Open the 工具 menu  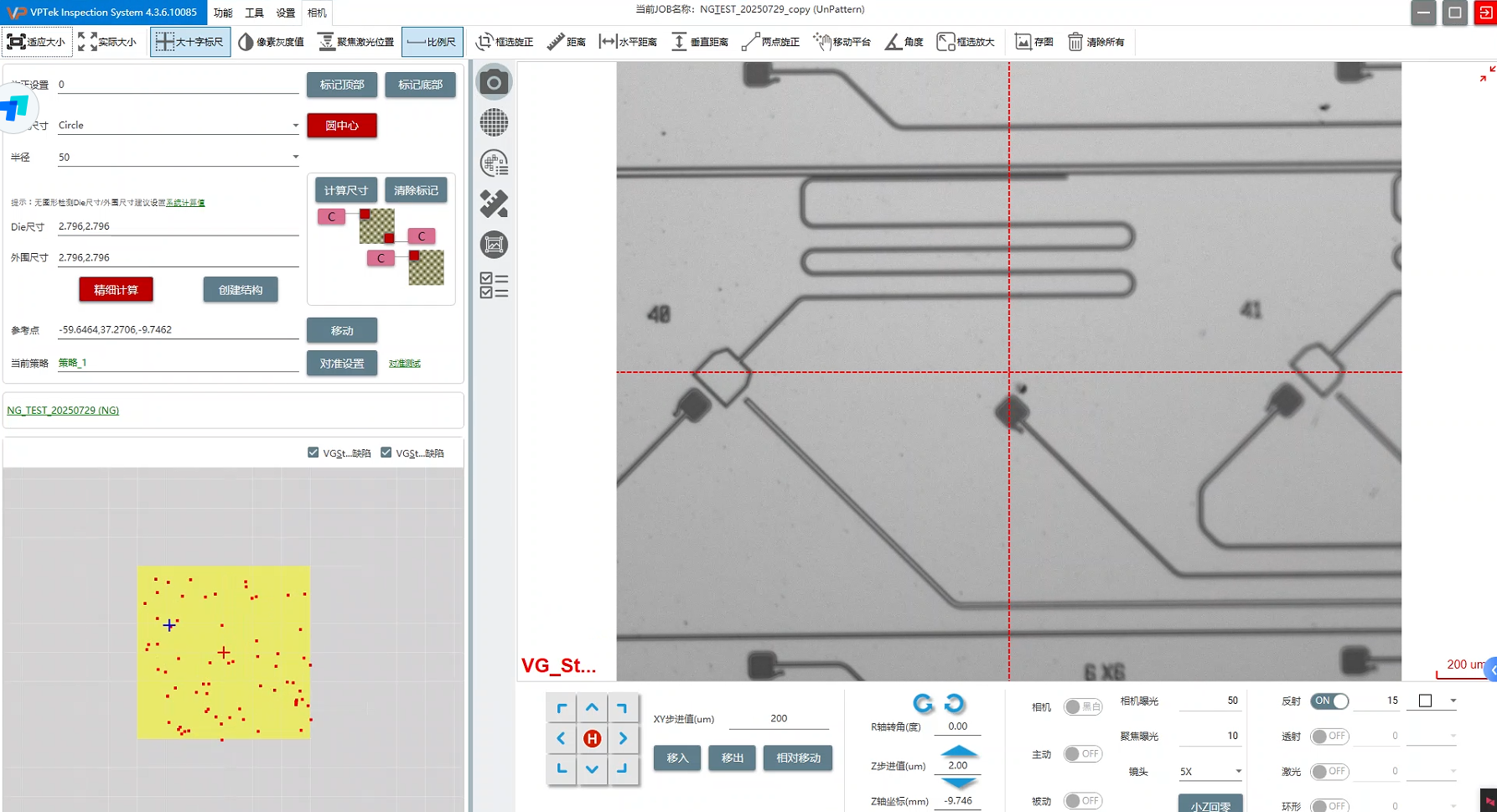pyautogui.click(x=254, y=13)
